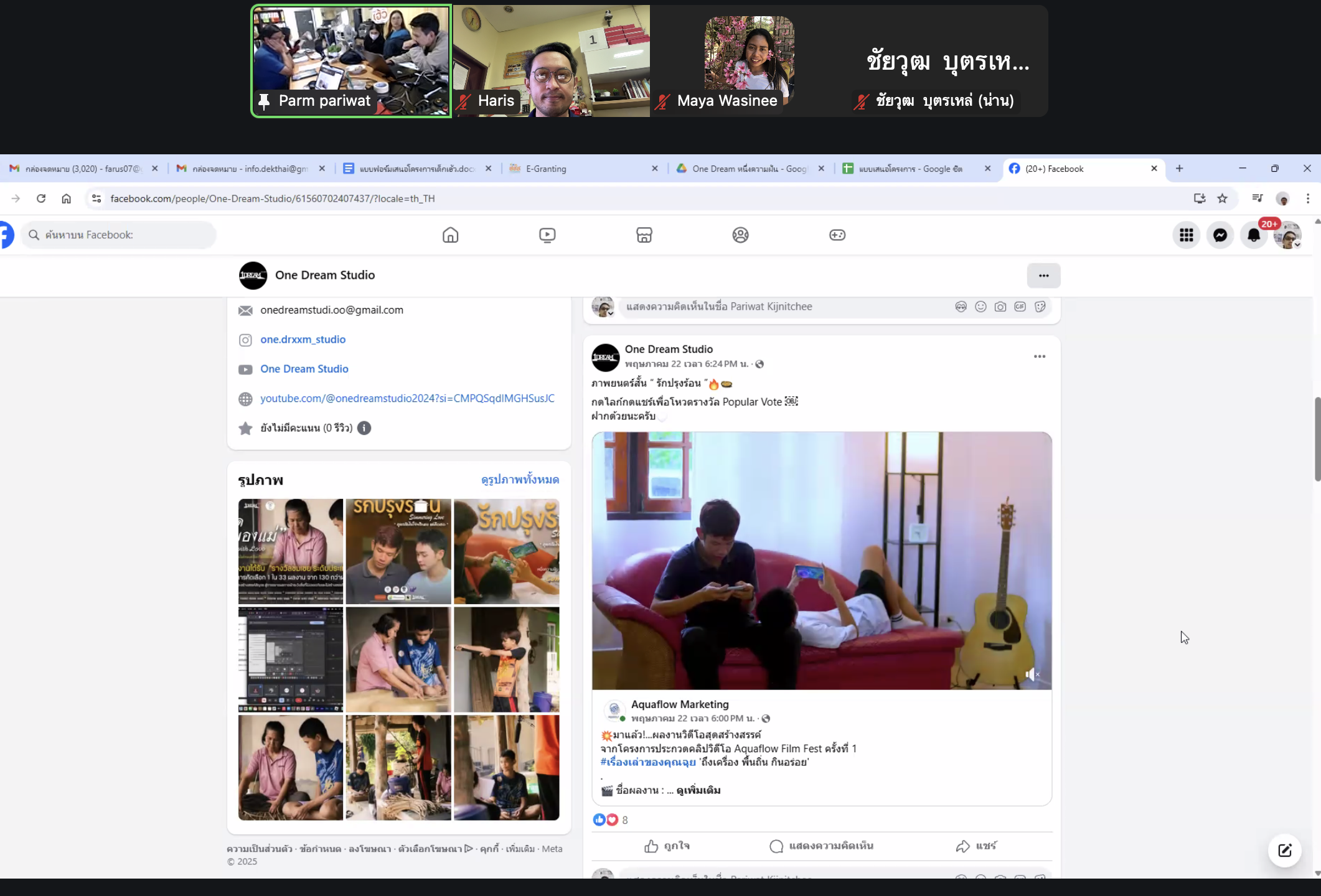
Task: Open the Facebook Video tab icon
Action: [x=547, y=235]
